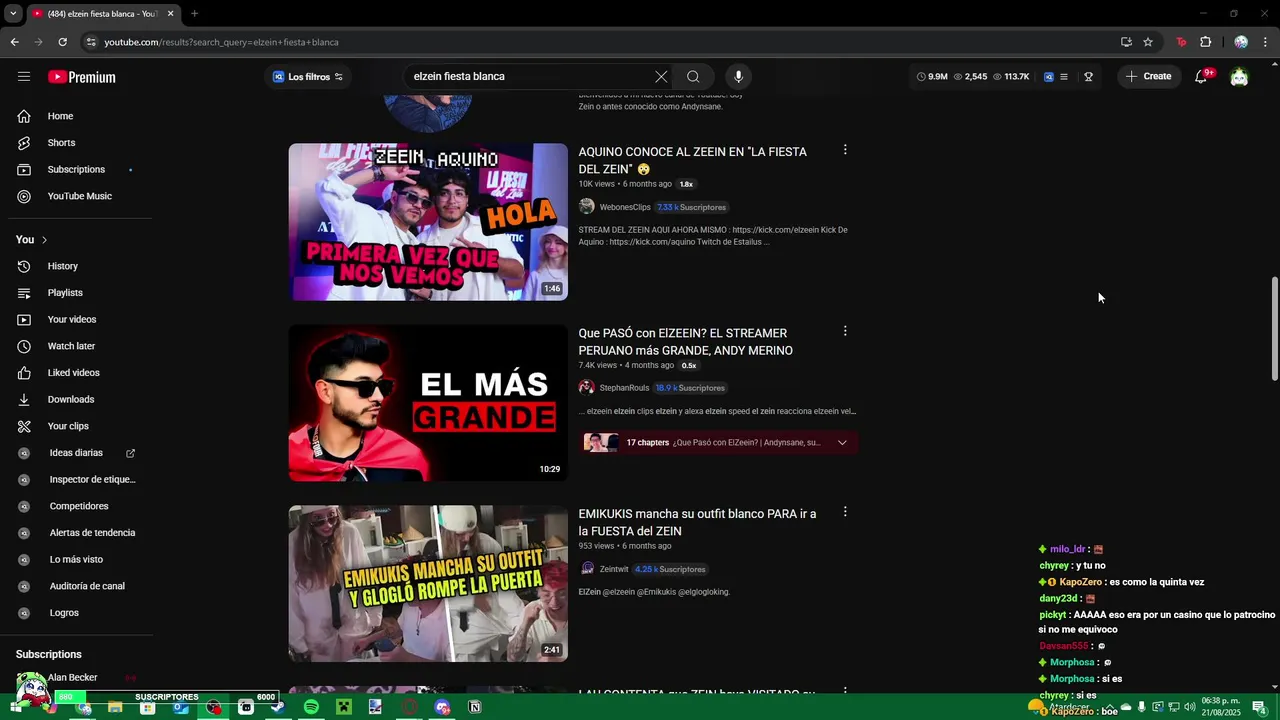Open the account avatar menu
The image size is (1280, 720).
click(1239, 77)
